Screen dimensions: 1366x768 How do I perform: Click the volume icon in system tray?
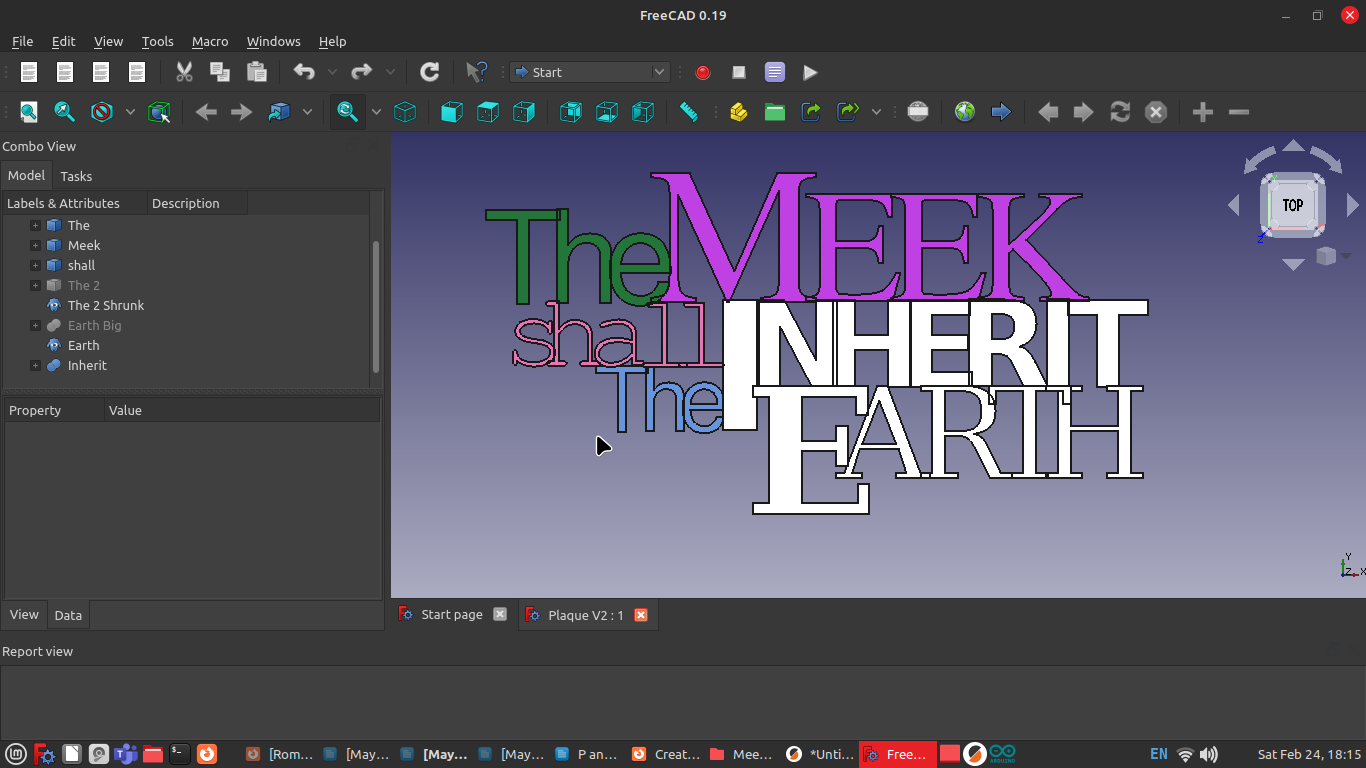click(1208, 754)
